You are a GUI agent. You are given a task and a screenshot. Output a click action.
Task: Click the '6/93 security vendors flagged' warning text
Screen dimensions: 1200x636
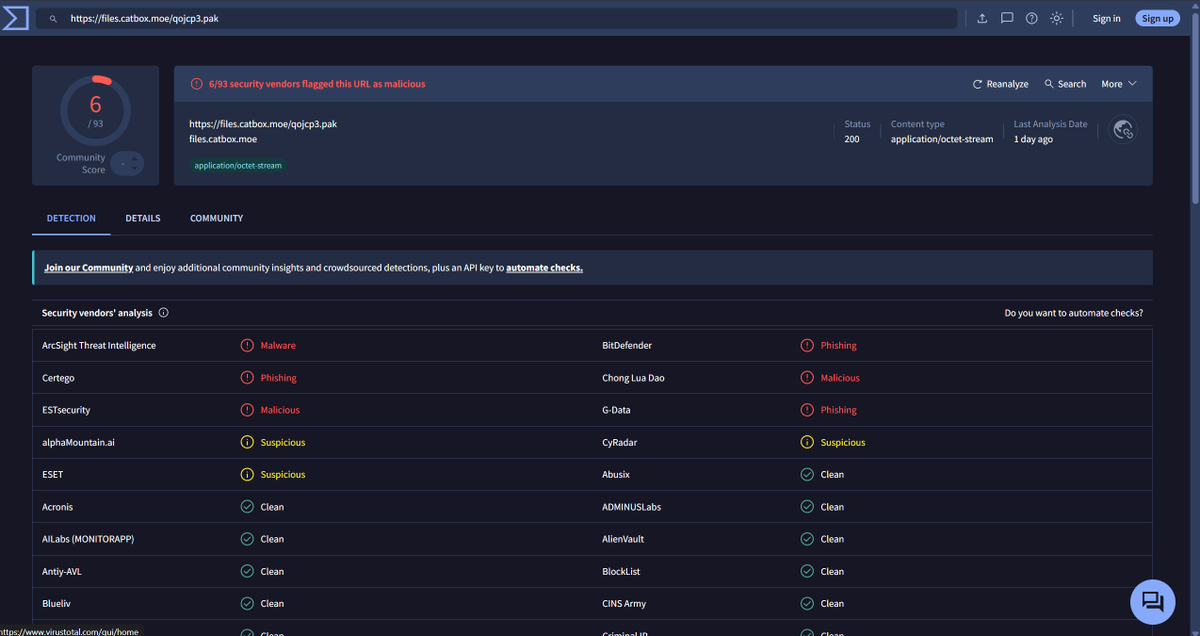[x=317, y=84]
